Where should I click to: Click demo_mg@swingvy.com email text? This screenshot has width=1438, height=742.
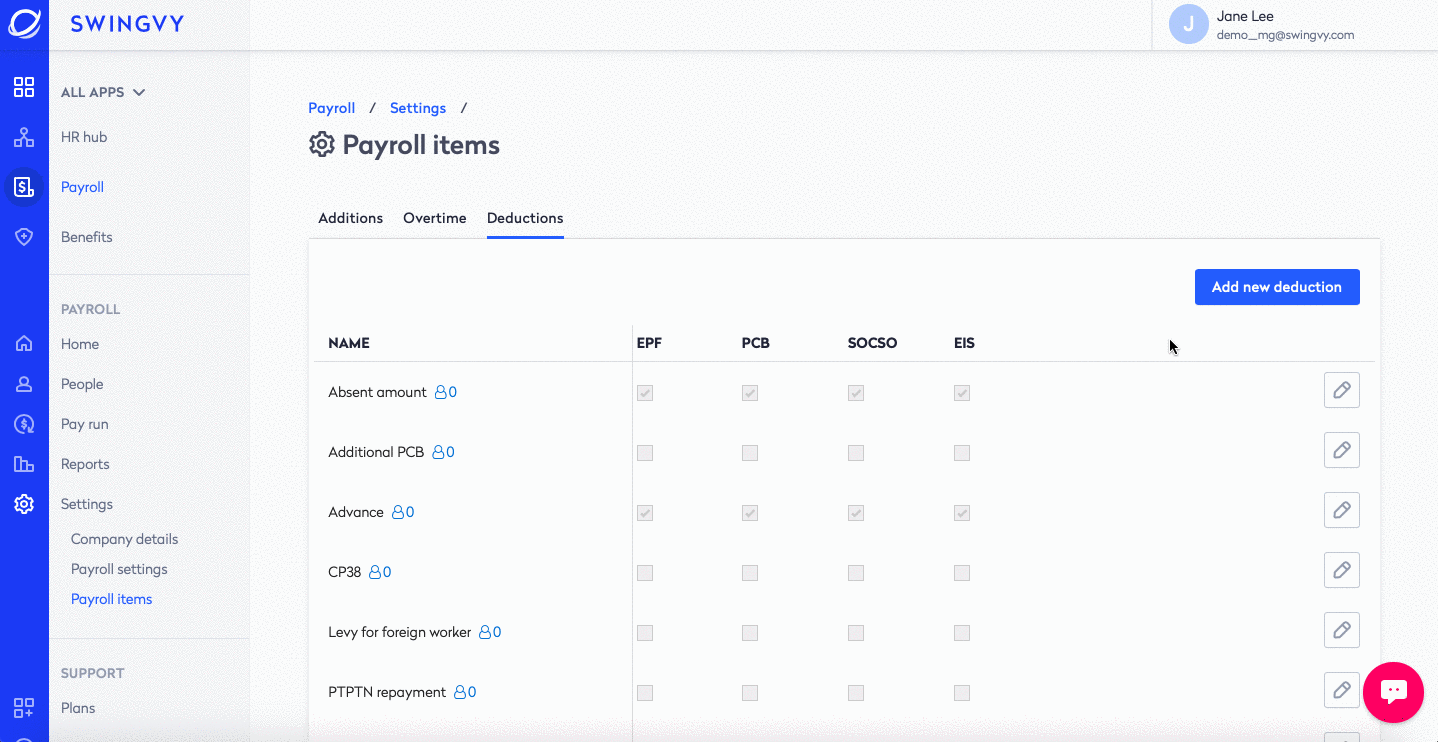tap(1285, 35)
